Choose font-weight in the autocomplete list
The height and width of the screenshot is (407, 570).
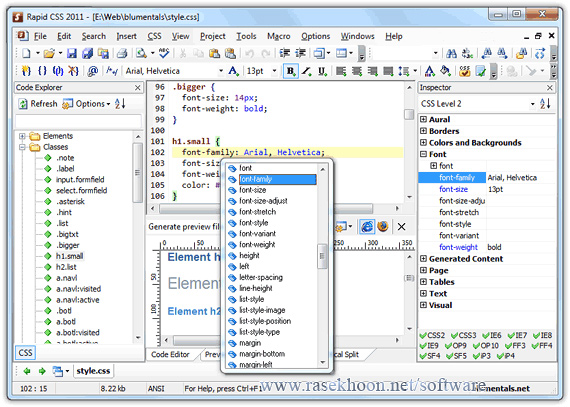(x=257, y=245)
